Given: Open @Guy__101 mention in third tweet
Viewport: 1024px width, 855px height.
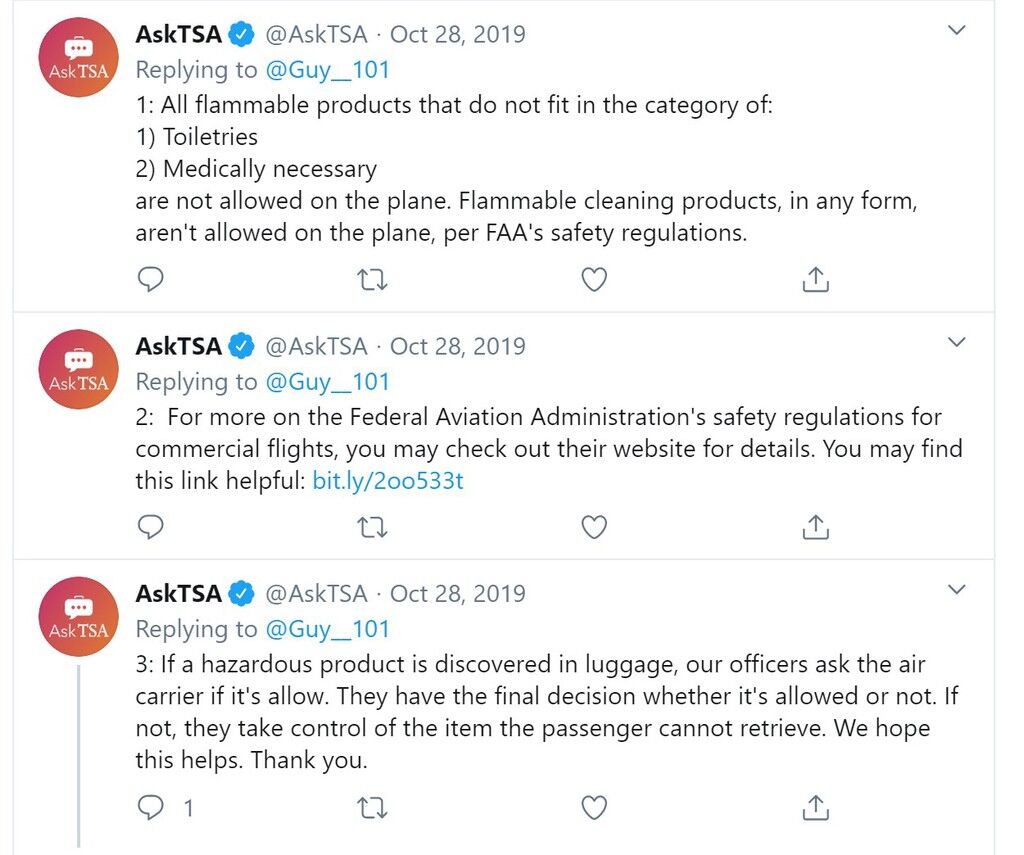Looking at the screenshot, I should (x=327, y=629).
